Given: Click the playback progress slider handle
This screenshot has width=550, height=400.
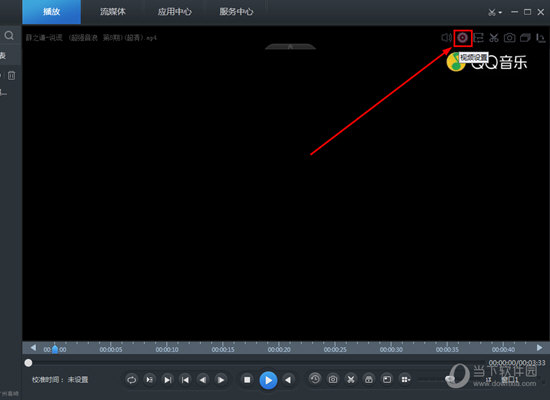Looking at the screenshot, I should point(28,363).
